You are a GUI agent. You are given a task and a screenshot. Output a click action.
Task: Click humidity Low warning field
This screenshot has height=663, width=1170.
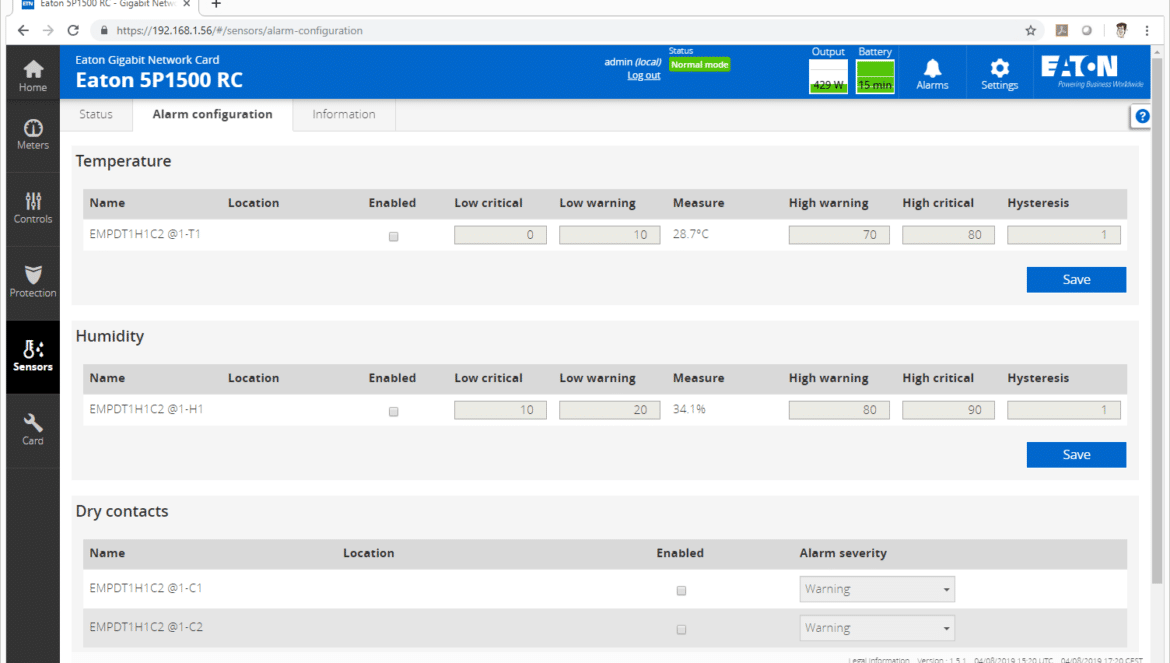point(610,410)
